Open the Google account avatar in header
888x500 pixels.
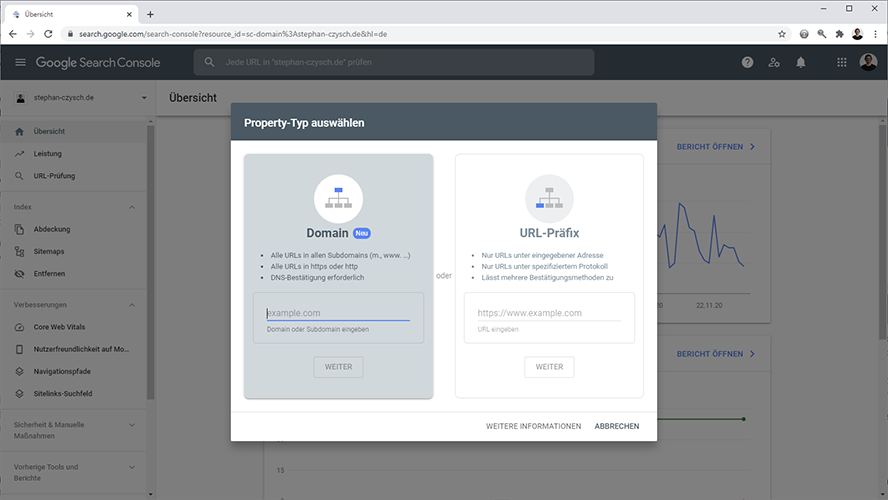coord(868,62)
